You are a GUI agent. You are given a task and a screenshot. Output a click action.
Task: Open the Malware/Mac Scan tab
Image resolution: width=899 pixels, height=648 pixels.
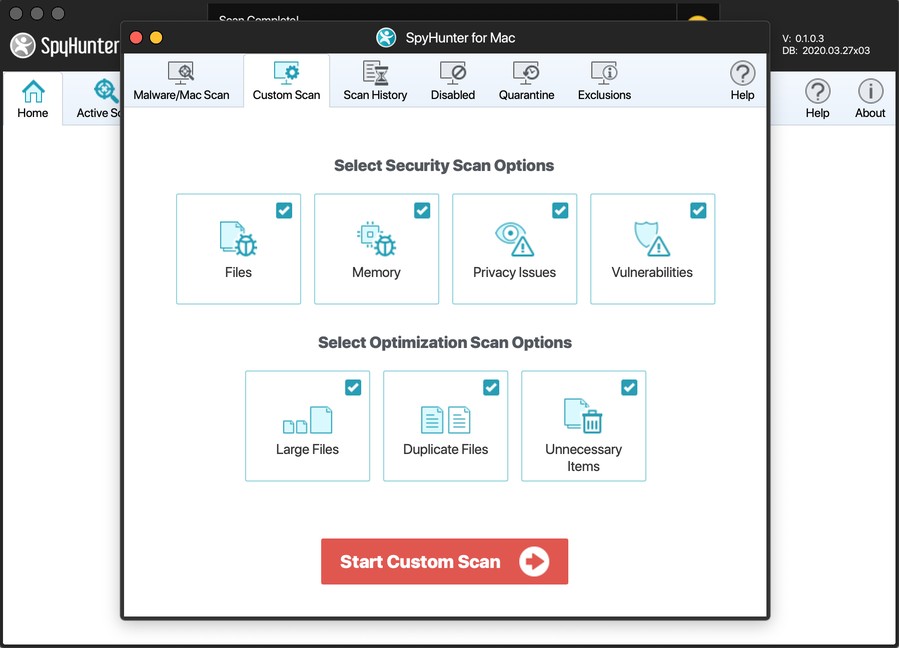click(x=181, y=81)
